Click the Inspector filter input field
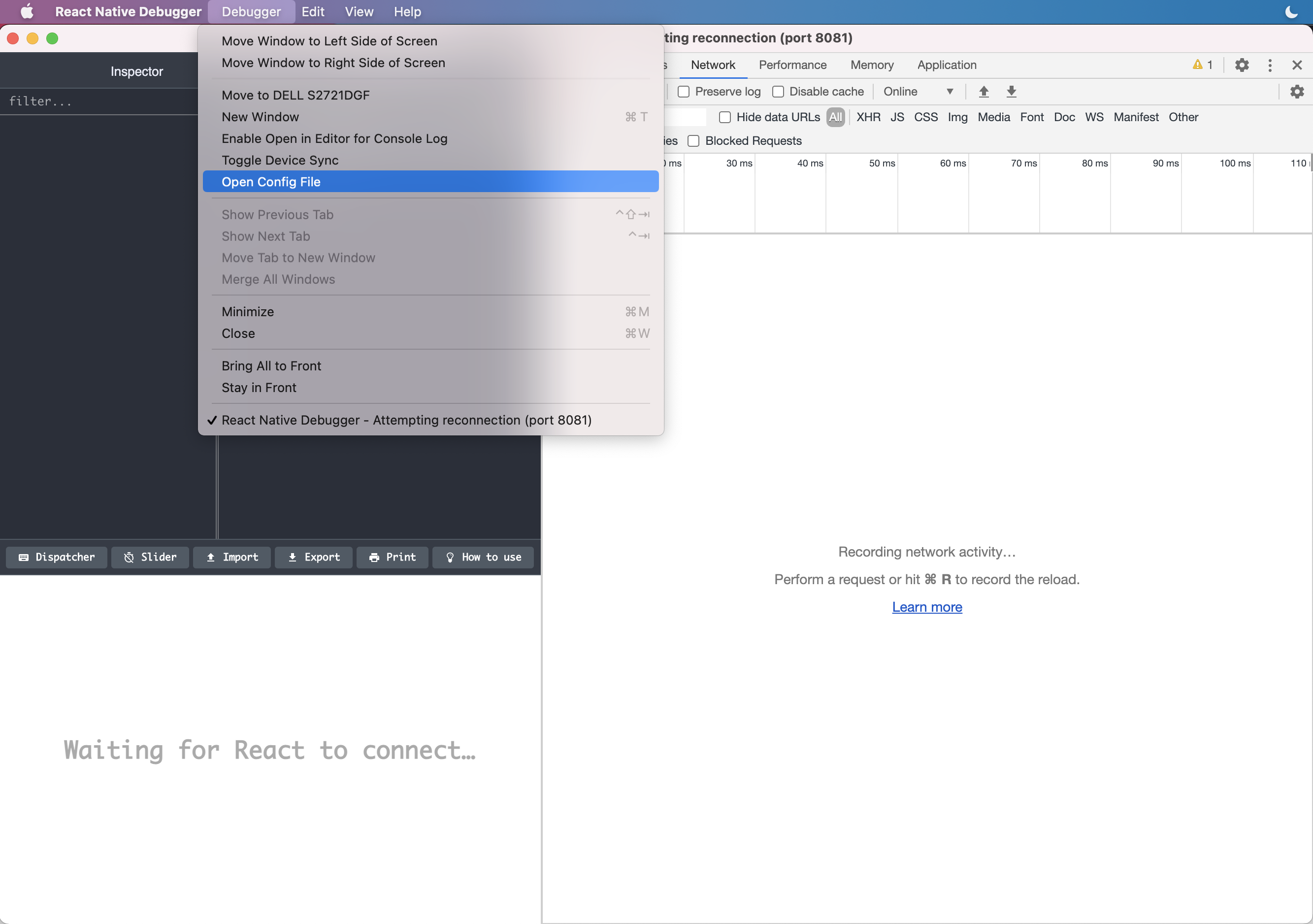1313x924 pixels. tap(100, 101)
